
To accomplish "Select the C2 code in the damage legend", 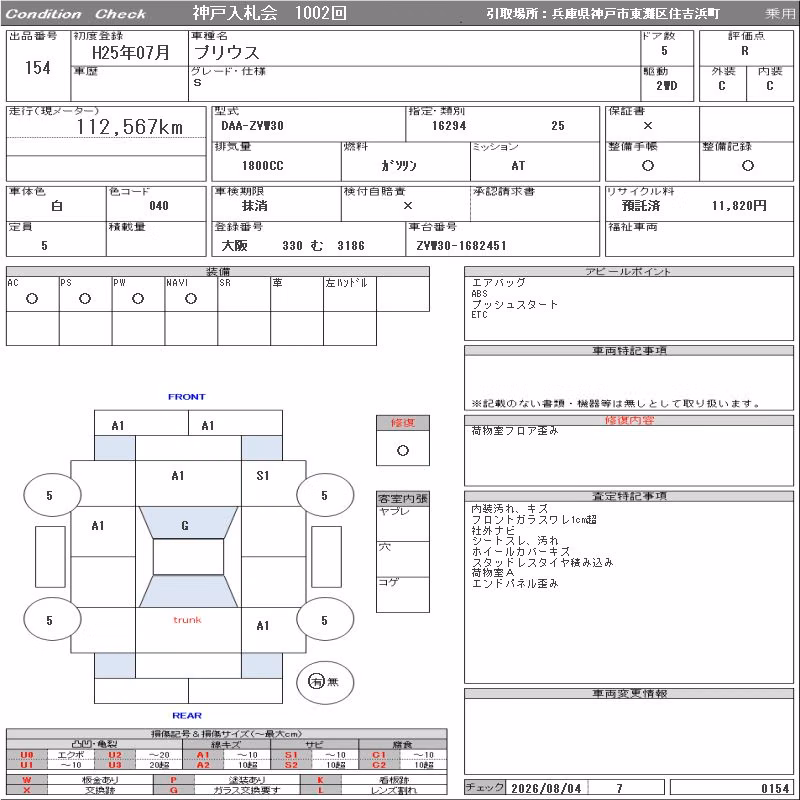I will click(379, 765).
